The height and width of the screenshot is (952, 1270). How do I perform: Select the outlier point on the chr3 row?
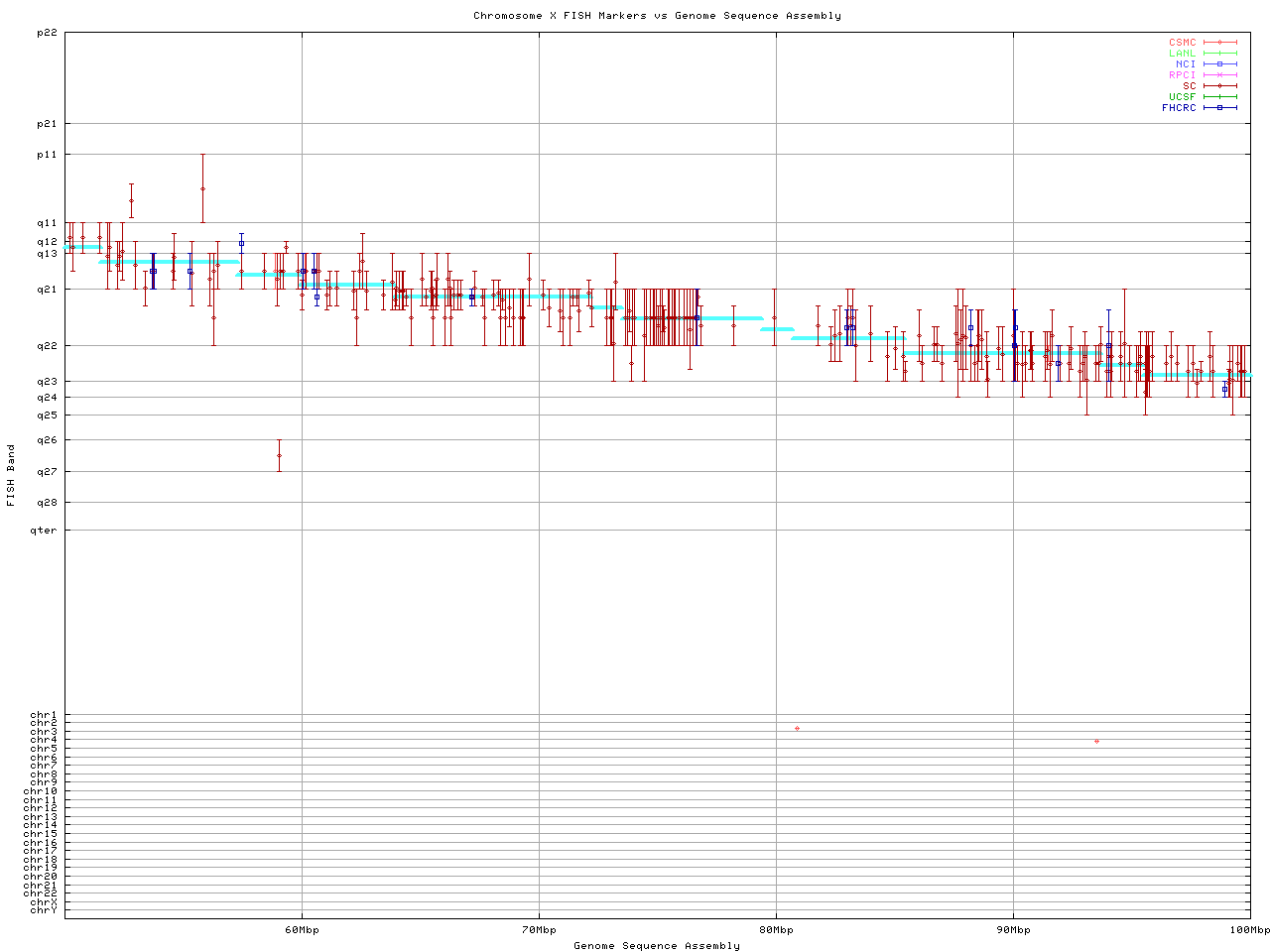point(797,729)
